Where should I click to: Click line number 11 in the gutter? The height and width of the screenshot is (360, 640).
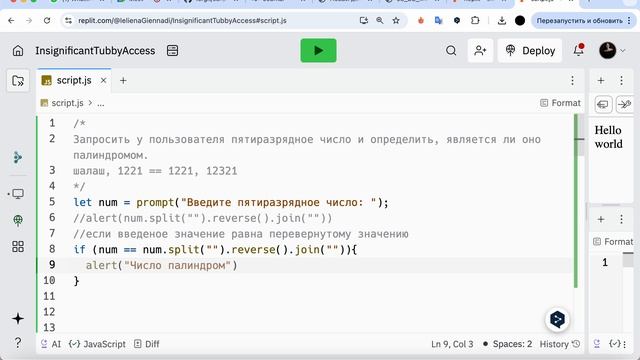49,296
